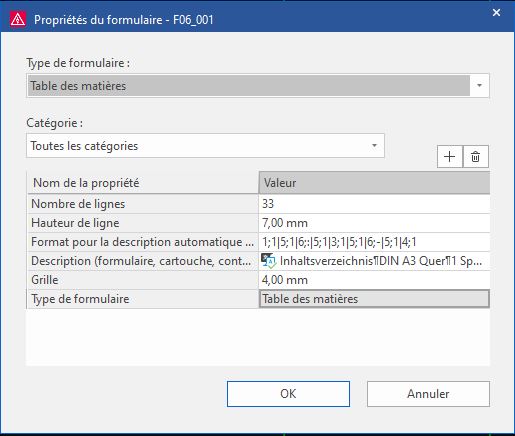Select the Description property row name
Image resolution: width=515 pixels, height=436 pixels.
143,261
